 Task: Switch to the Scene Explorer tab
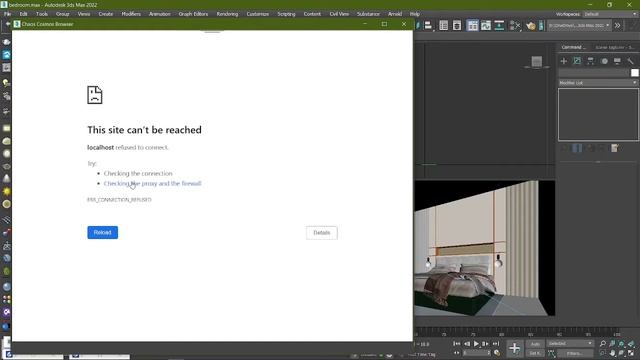pos(614,47)
